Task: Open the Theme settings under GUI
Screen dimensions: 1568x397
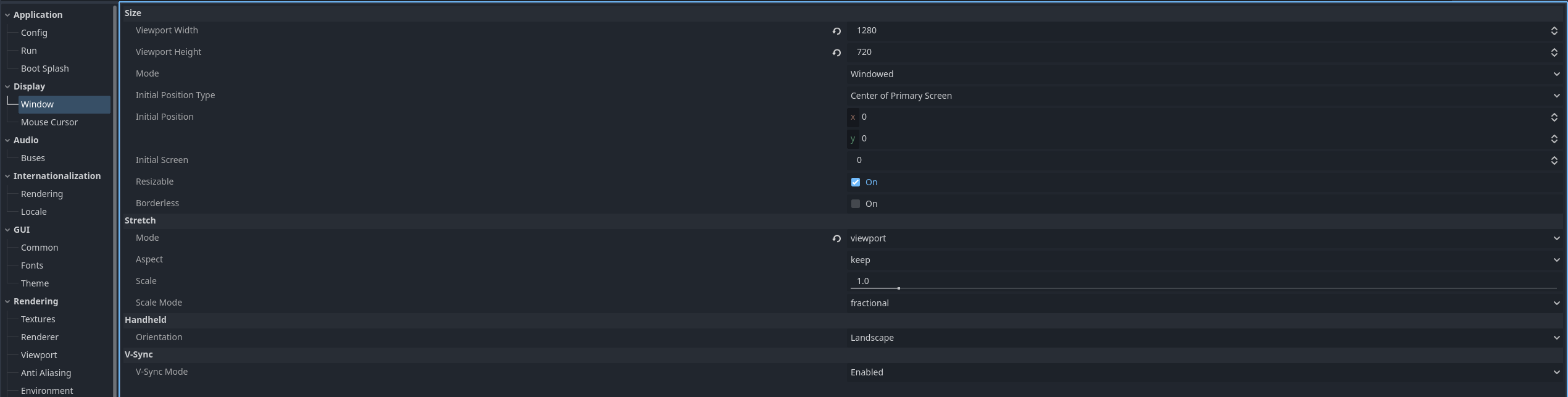Action: point(35,283)
